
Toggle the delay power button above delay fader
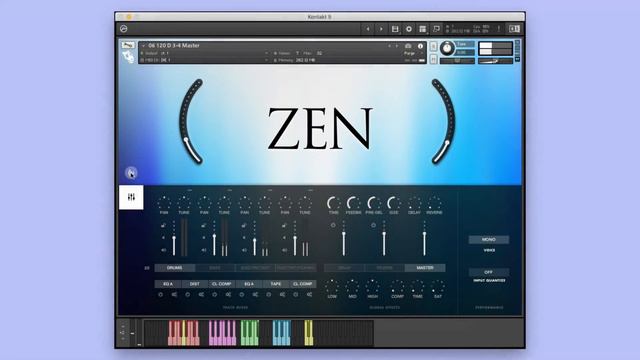333,225
